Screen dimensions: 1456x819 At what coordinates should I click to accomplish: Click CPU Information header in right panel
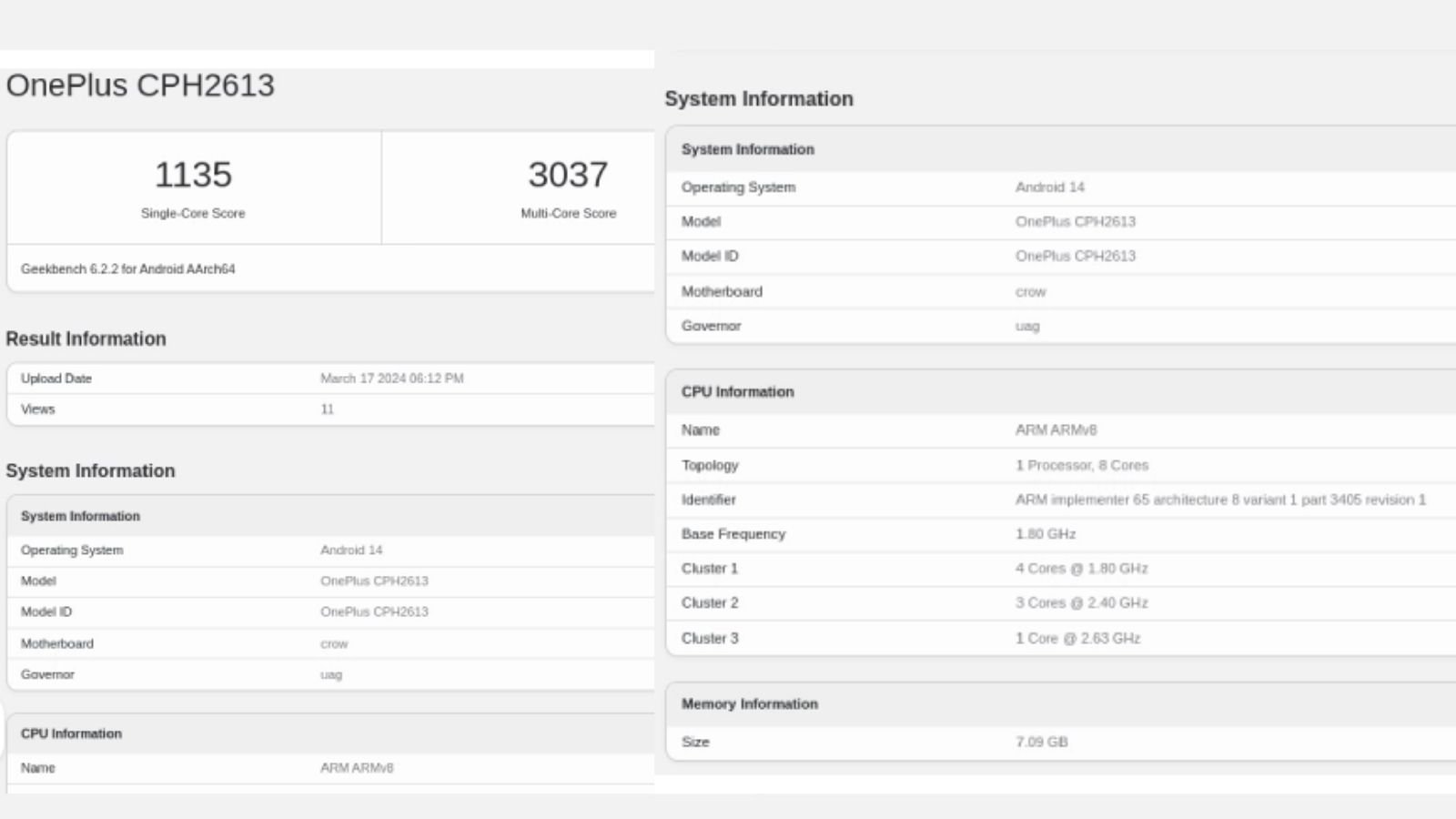pyautogui.click(x=738, y=392)
